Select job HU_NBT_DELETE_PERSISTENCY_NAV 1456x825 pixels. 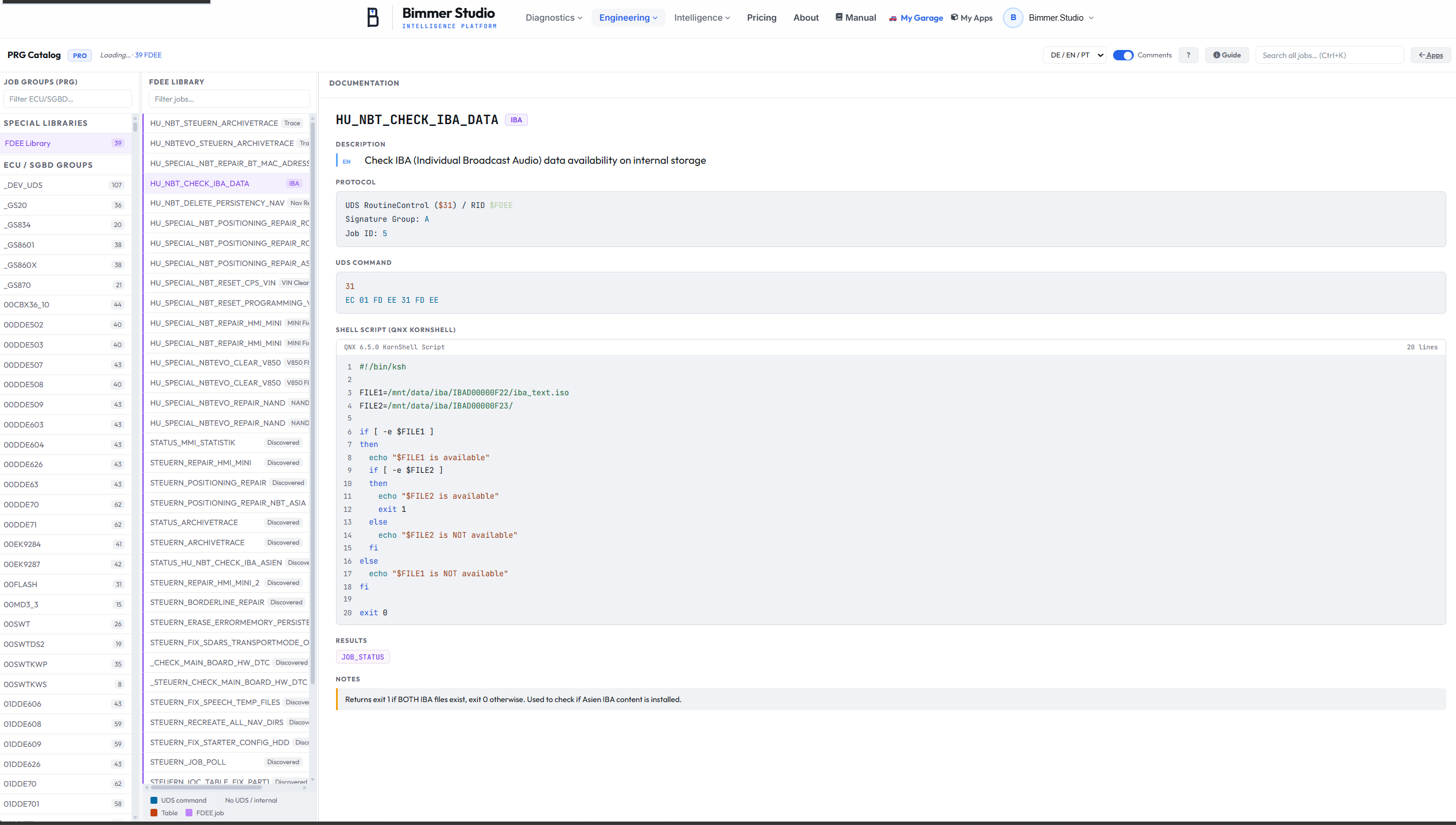(x=227, y=203)
